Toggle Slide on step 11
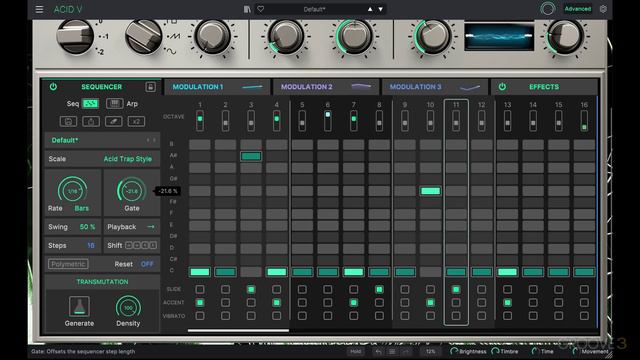Viewport: 640px width, 360px height. (x=456, y=289)
